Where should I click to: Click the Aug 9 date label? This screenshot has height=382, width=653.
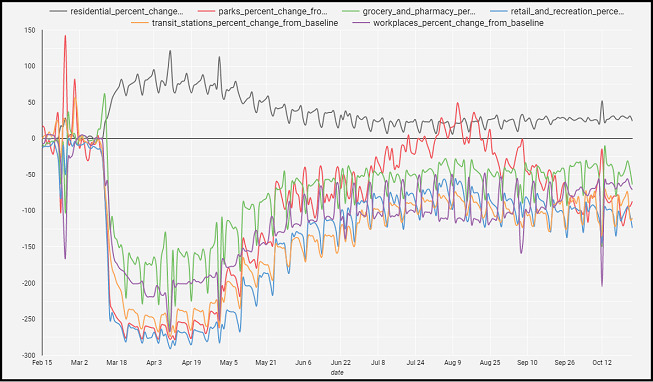pyautogui.click(x=453, y=363)
